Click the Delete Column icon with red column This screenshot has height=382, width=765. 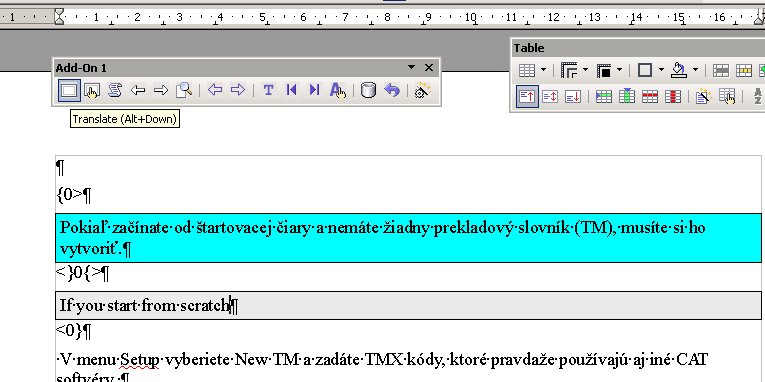coord(673,97)
